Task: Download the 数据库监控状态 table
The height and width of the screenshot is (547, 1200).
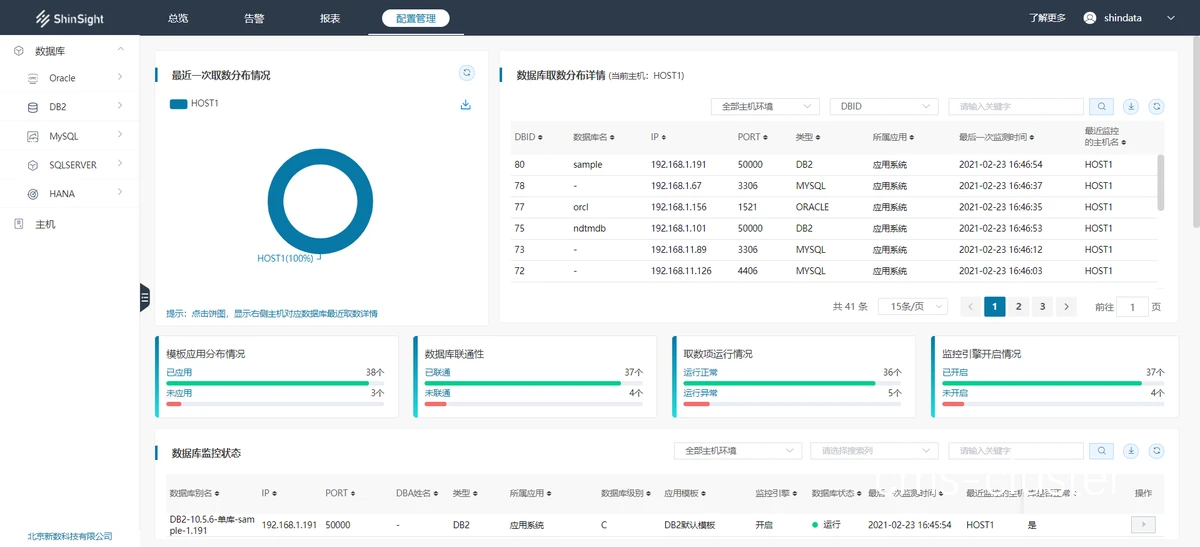Action: pos(1131,452)
